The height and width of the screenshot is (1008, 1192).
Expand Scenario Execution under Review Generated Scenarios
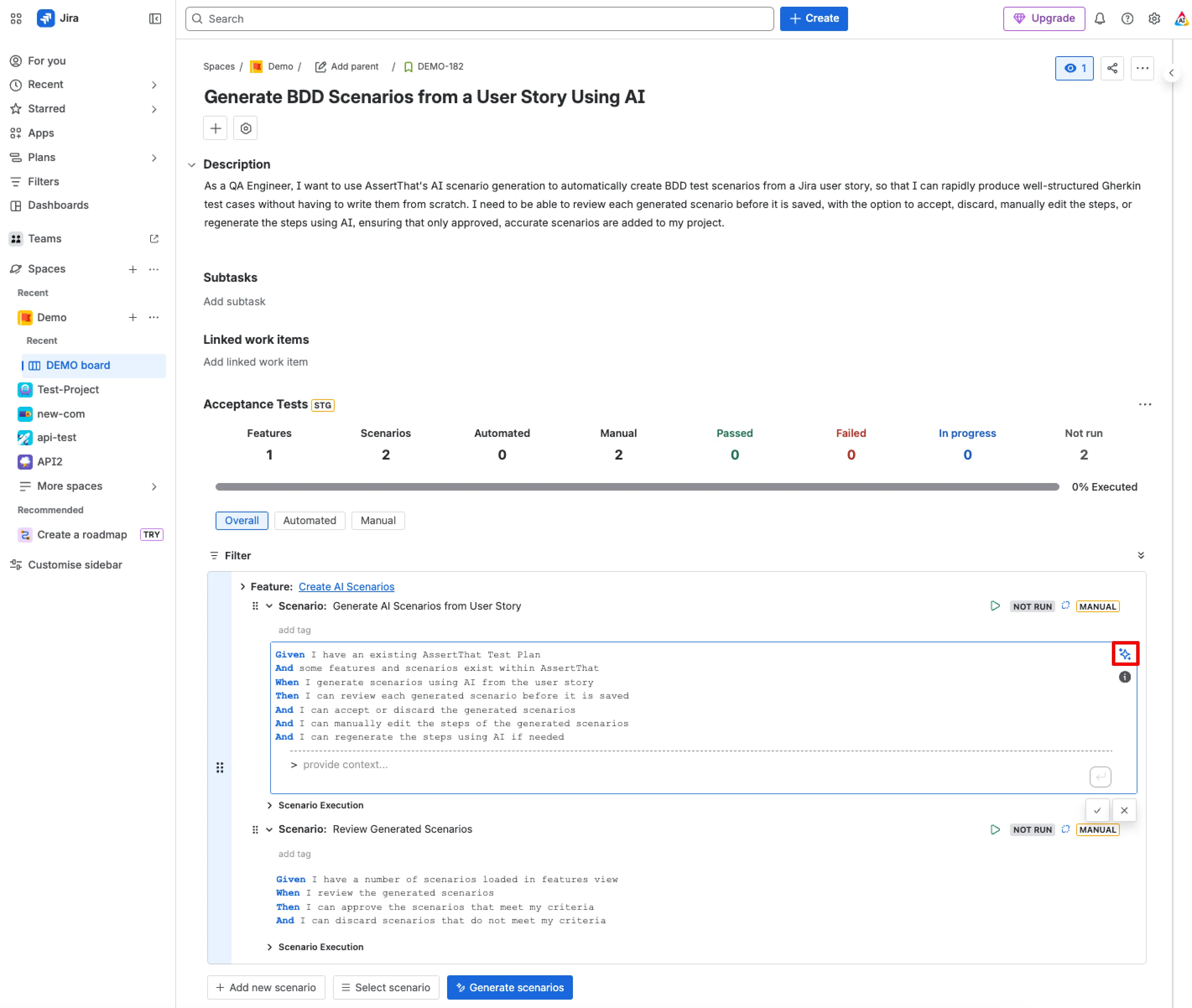coord(269,947)
